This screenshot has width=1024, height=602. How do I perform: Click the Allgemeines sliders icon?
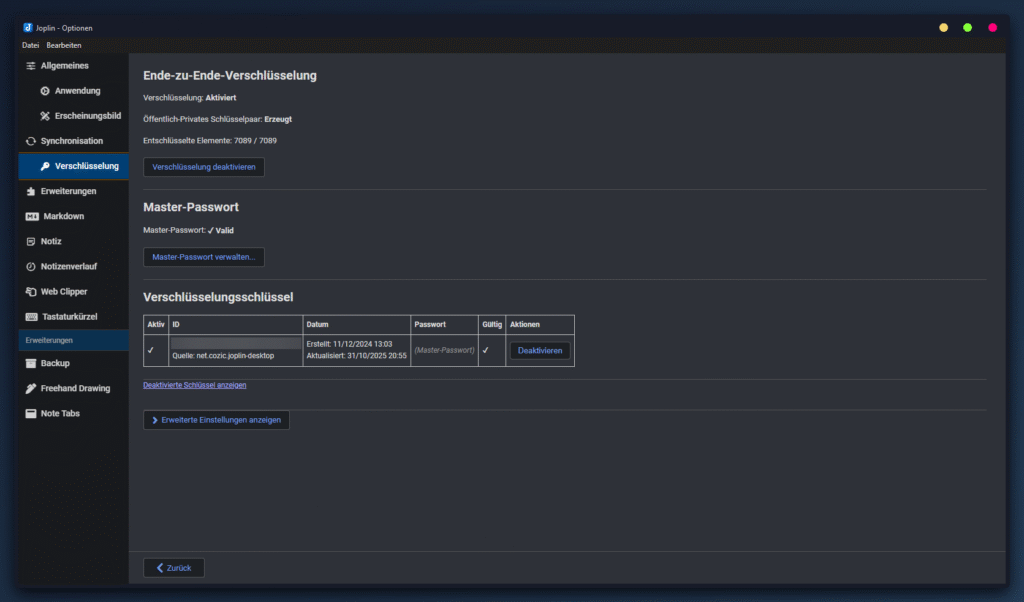[x=31, y=66]
